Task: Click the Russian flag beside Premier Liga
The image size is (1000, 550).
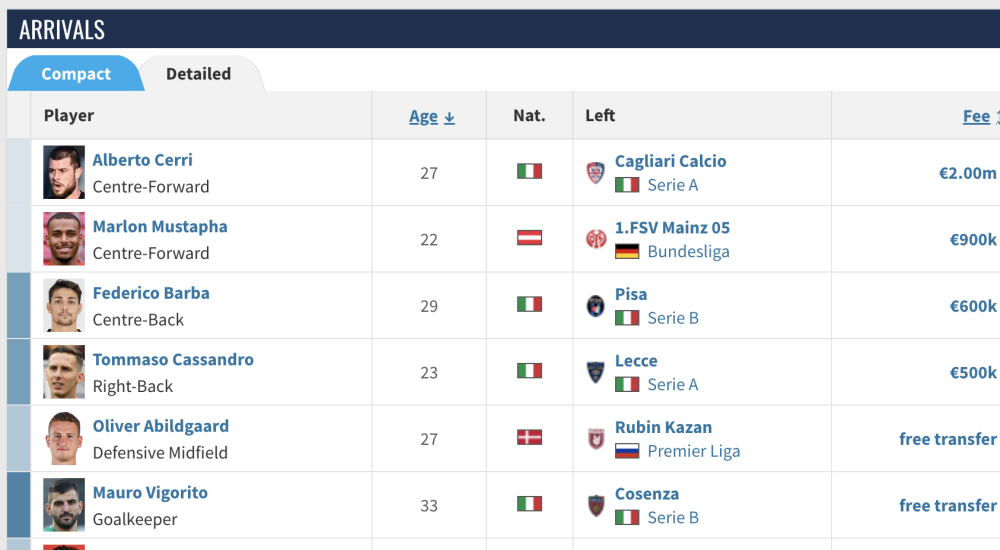Action: 627,451
